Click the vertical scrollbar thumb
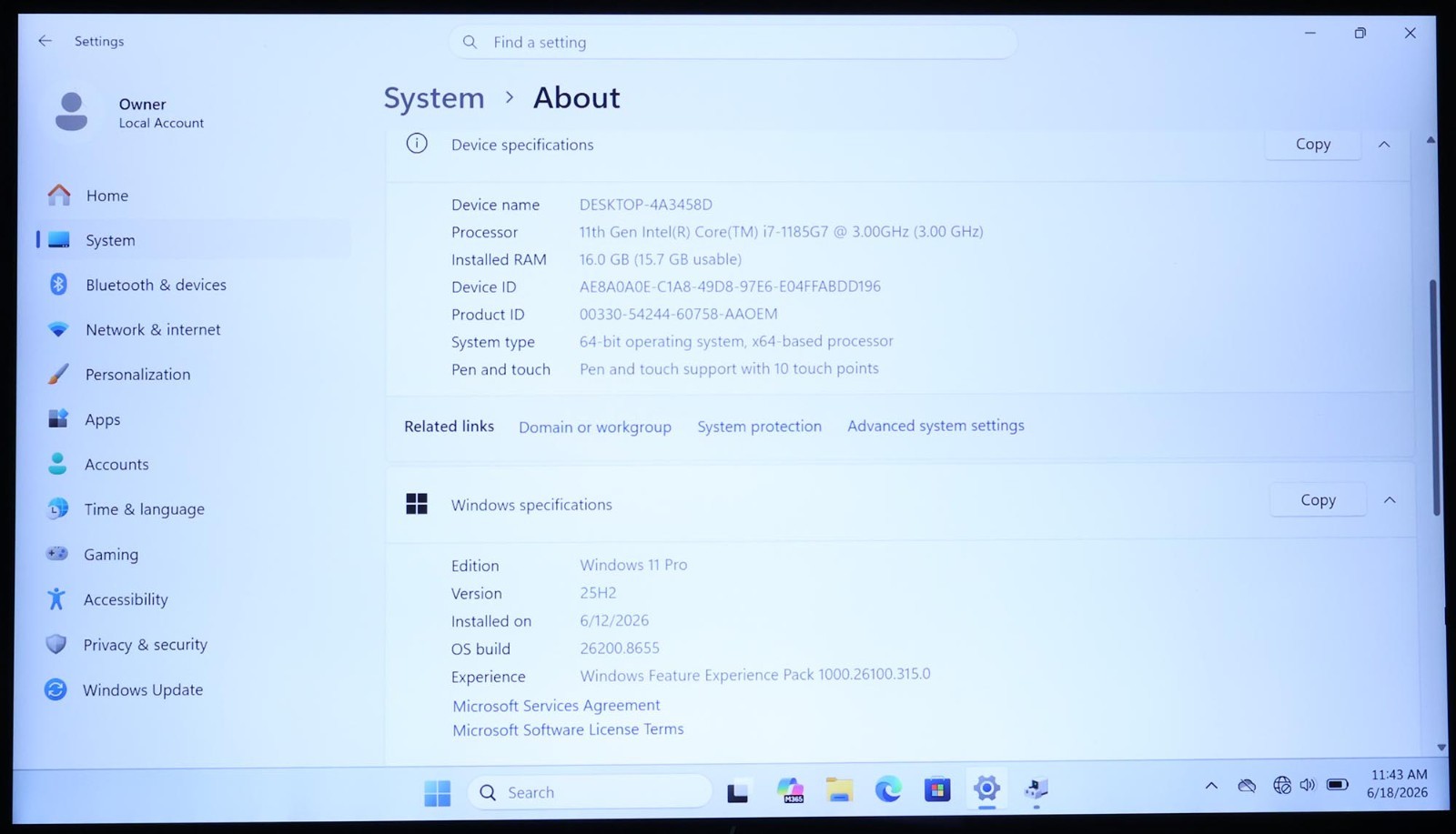The image size is (1456, 834). (x=1434, y=397)
